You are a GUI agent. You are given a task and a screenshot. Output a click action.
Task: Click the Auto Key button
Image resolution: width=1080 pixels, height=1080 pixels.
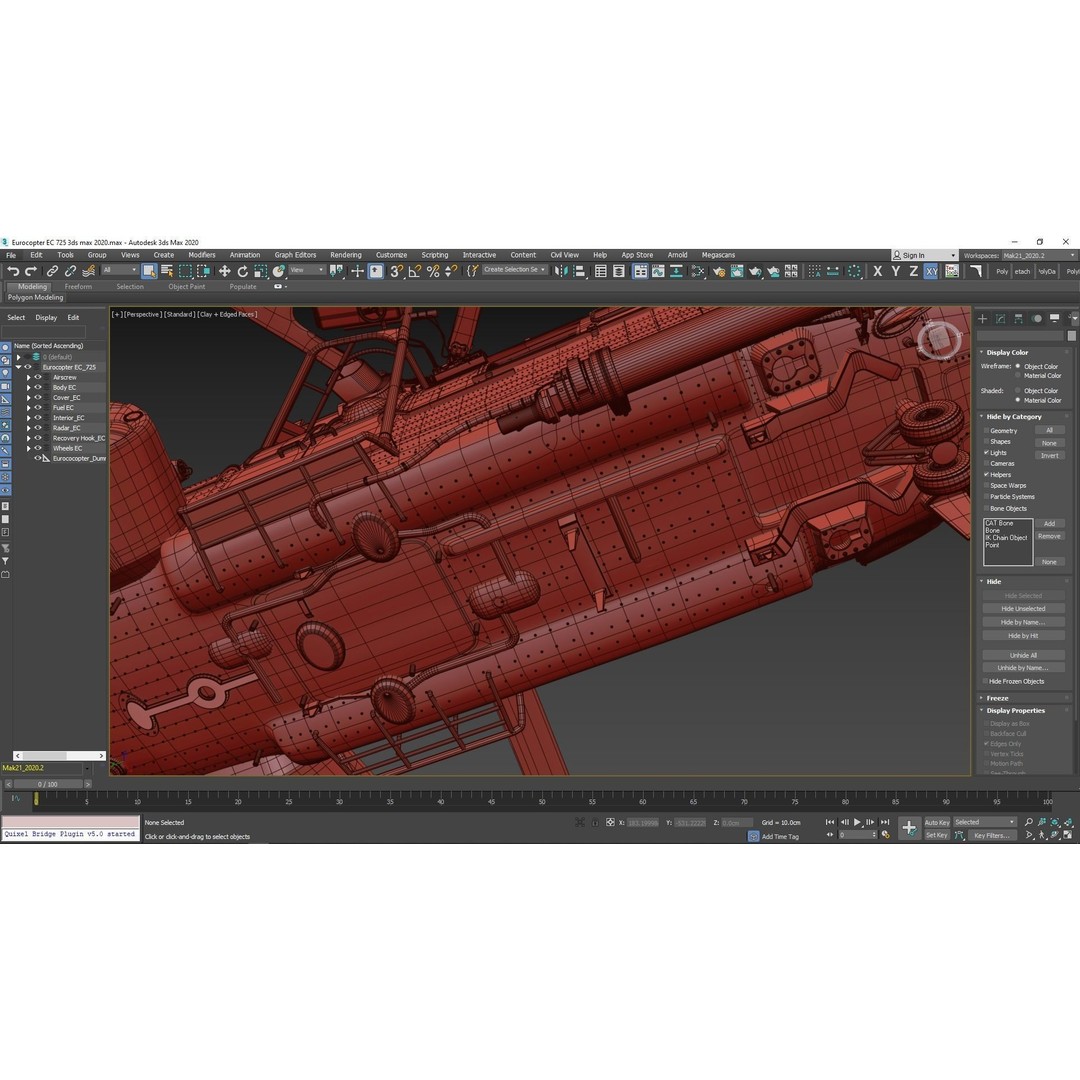pos(937,822)
